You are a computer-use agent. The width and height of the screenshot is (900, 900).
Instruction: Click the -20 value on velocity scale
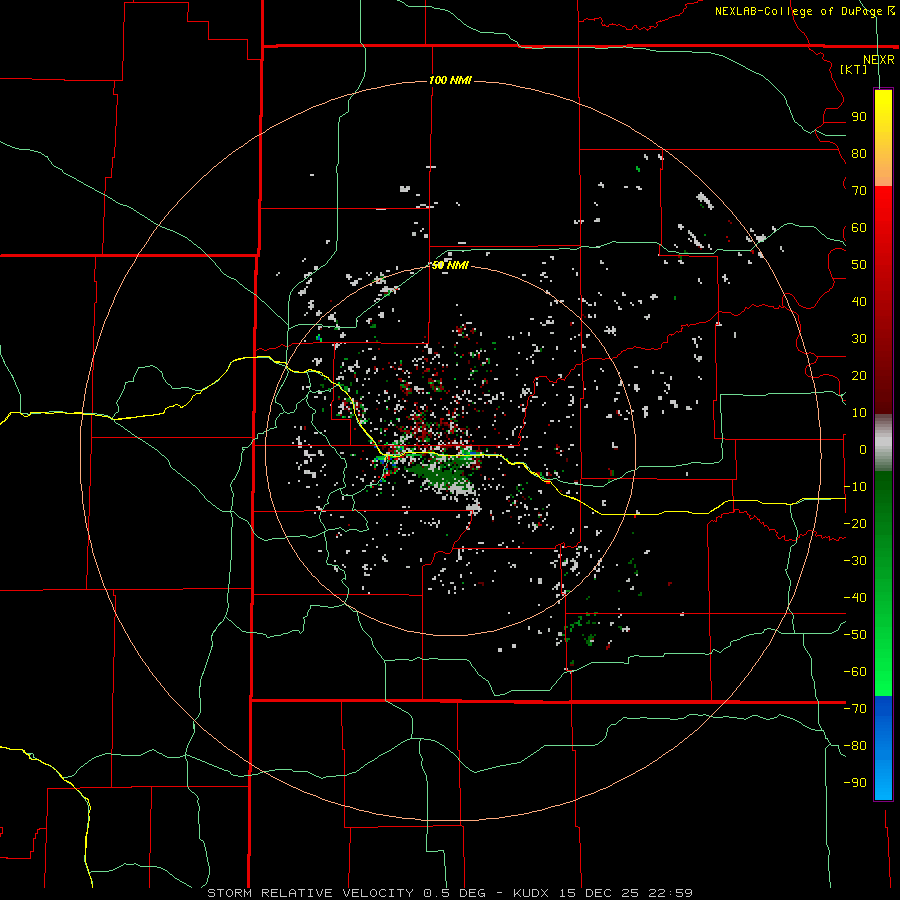[x=855, y=524]
